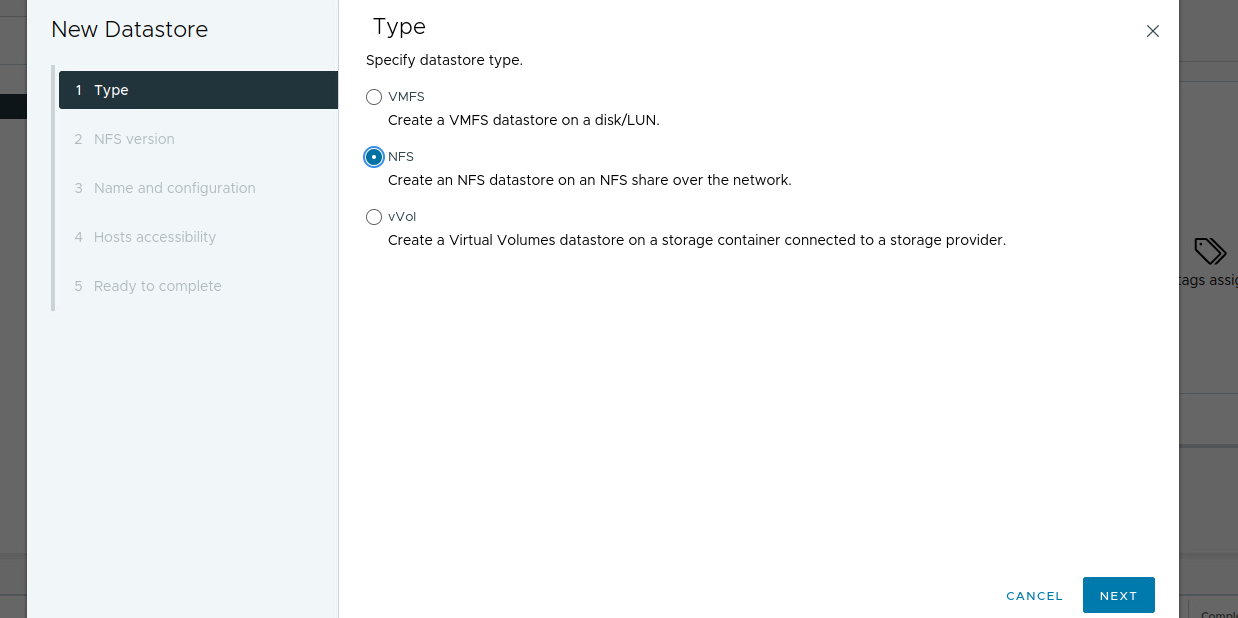
Task: Click the NEXT button
Action: pos(1118,595)
